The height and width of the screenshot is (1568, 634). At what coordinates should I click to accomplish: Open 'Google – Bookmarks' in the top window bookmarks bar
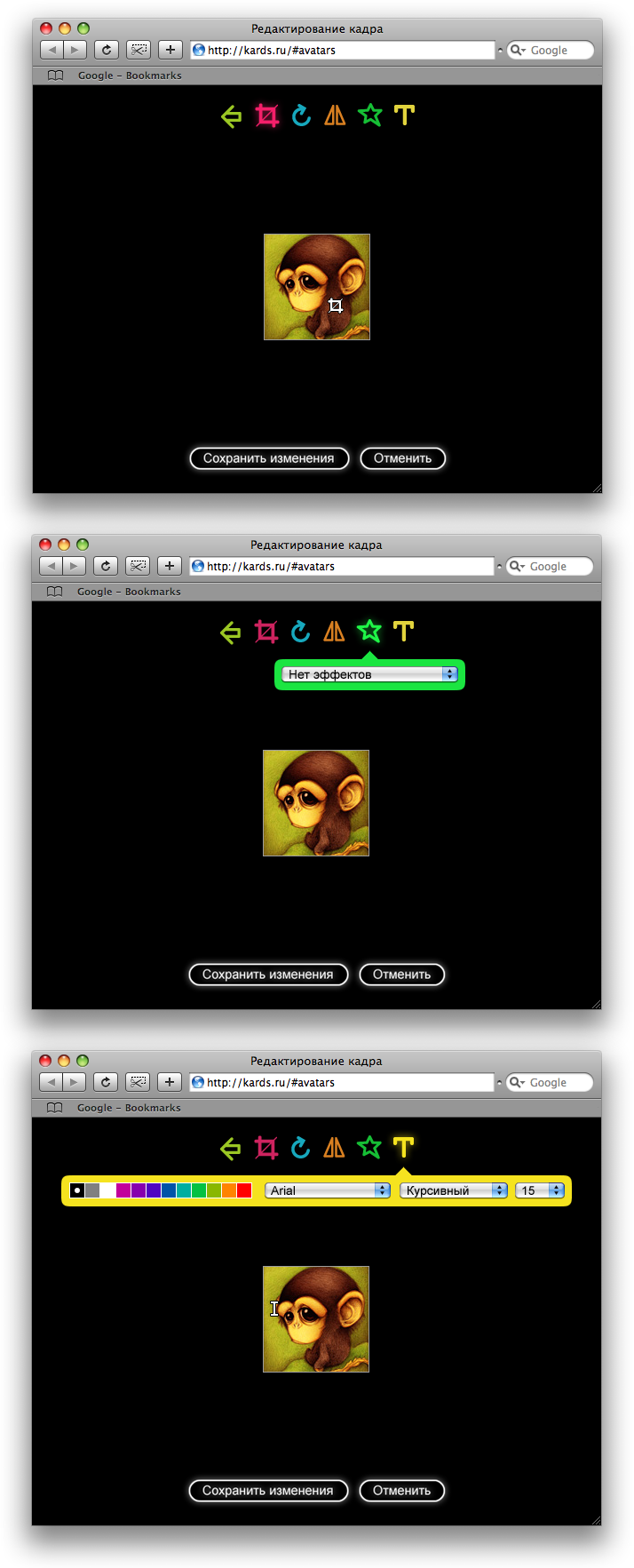pyautogui.click(x=130, y=76)
